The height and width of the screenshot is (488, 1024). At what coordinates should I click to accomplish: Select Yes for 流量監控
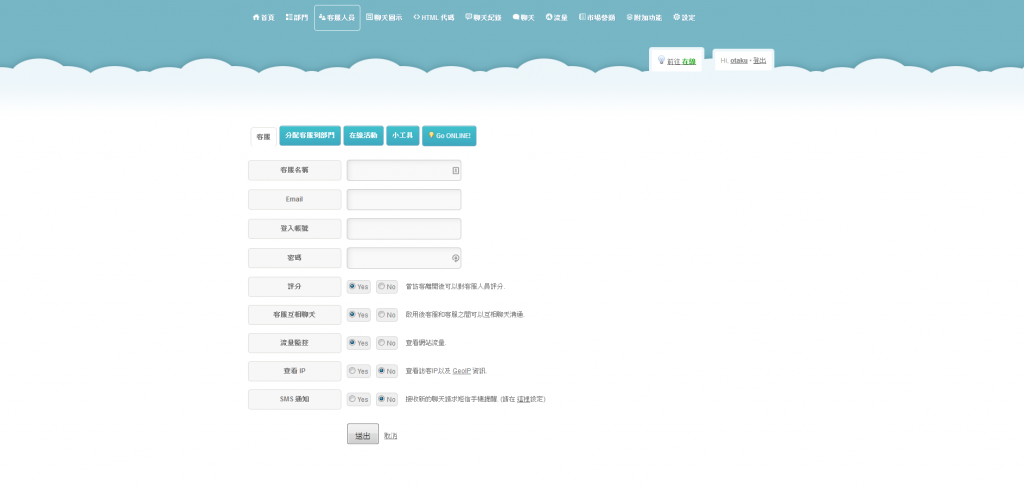pos(352,342)
